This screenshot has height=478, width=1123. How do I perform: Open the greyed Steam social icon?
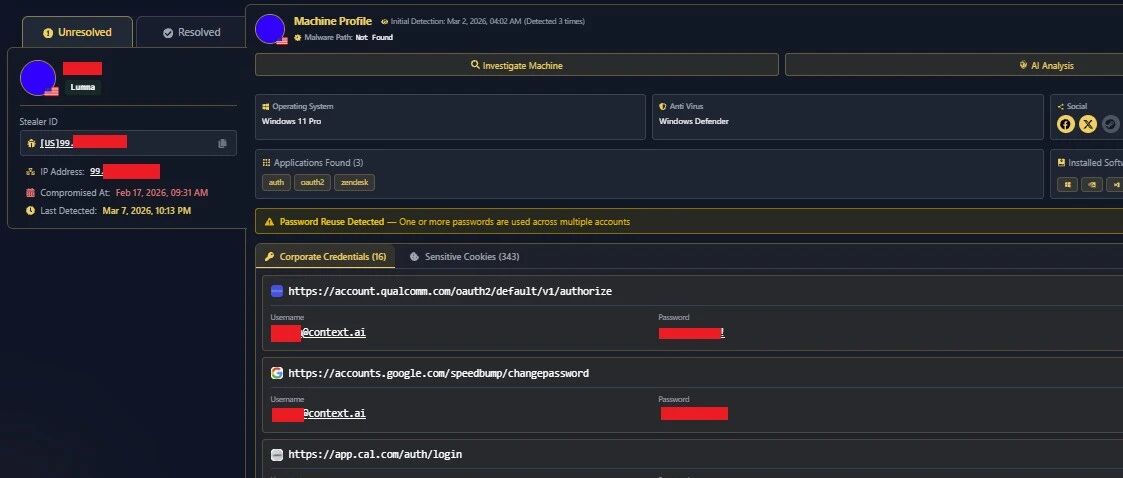click(x=1110, y=124)
